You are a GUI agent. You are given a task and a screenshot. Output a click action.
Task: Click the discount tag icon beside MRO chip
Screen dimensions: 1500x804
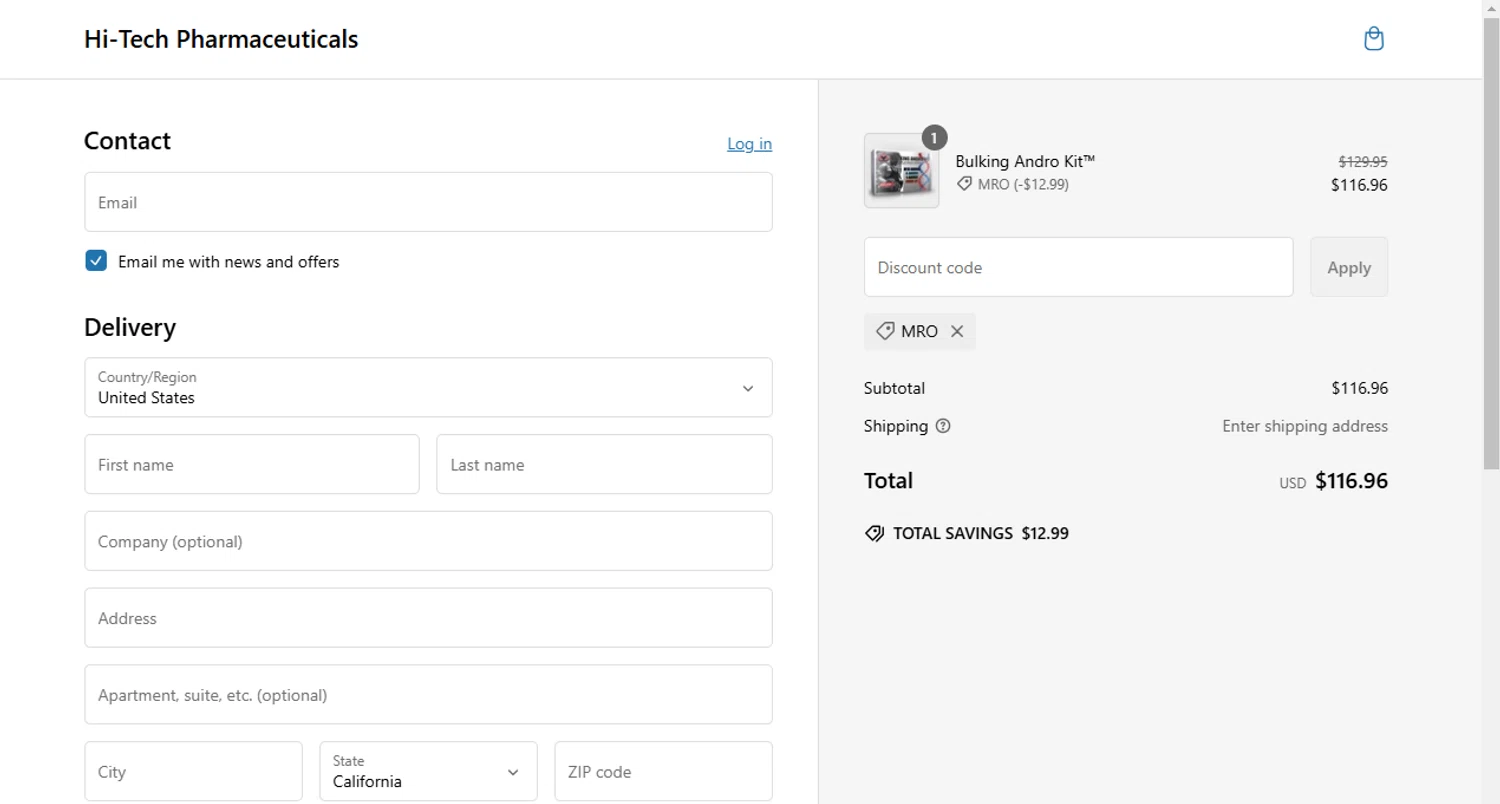pos(885,331)
